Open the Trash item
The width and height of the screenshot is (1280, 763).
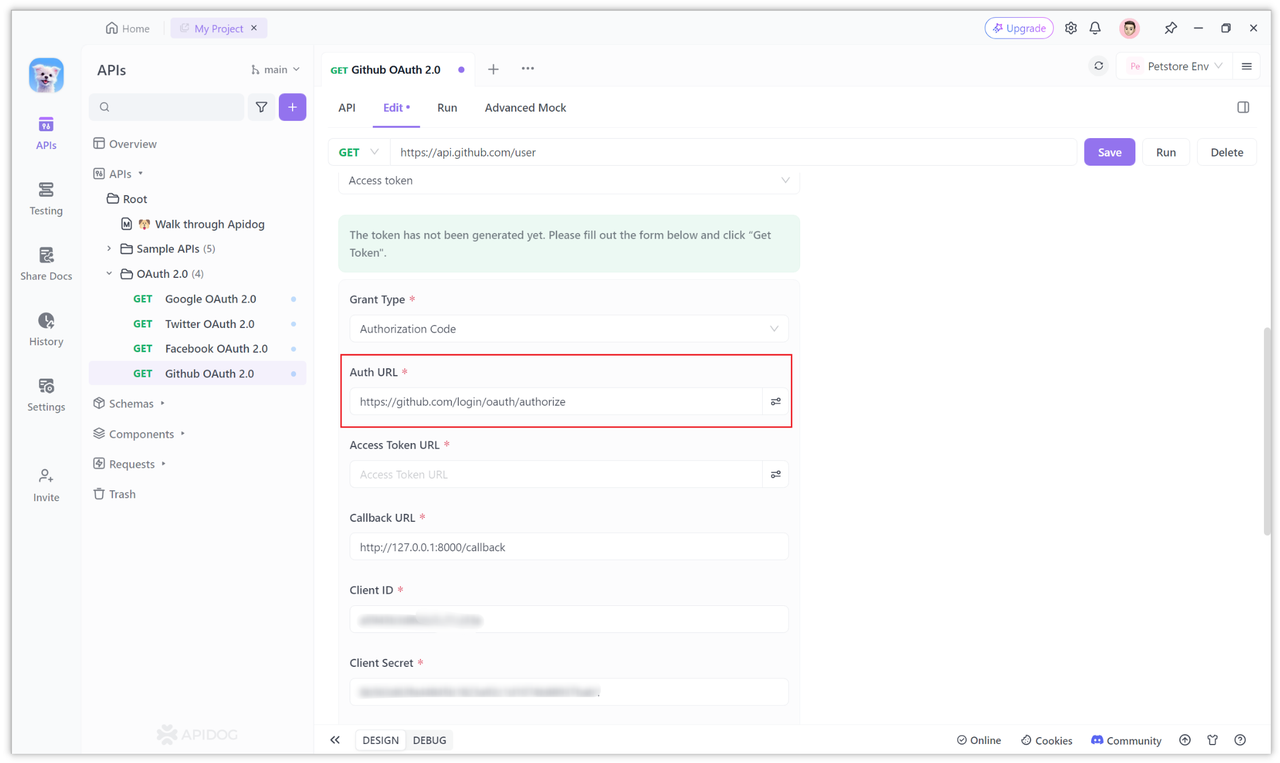tap(114, 494)
